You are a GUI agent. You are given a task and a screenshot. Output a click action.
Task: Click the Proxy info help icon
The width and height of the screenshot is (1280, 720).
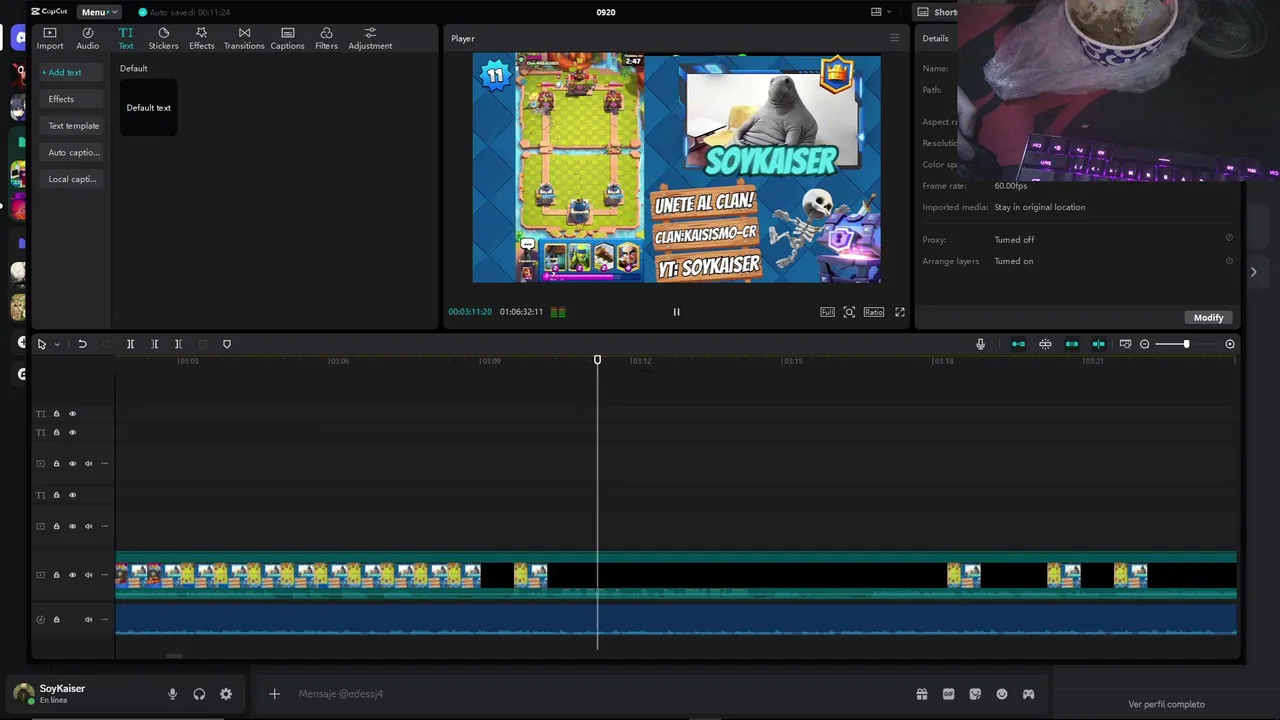(1229, 238)
